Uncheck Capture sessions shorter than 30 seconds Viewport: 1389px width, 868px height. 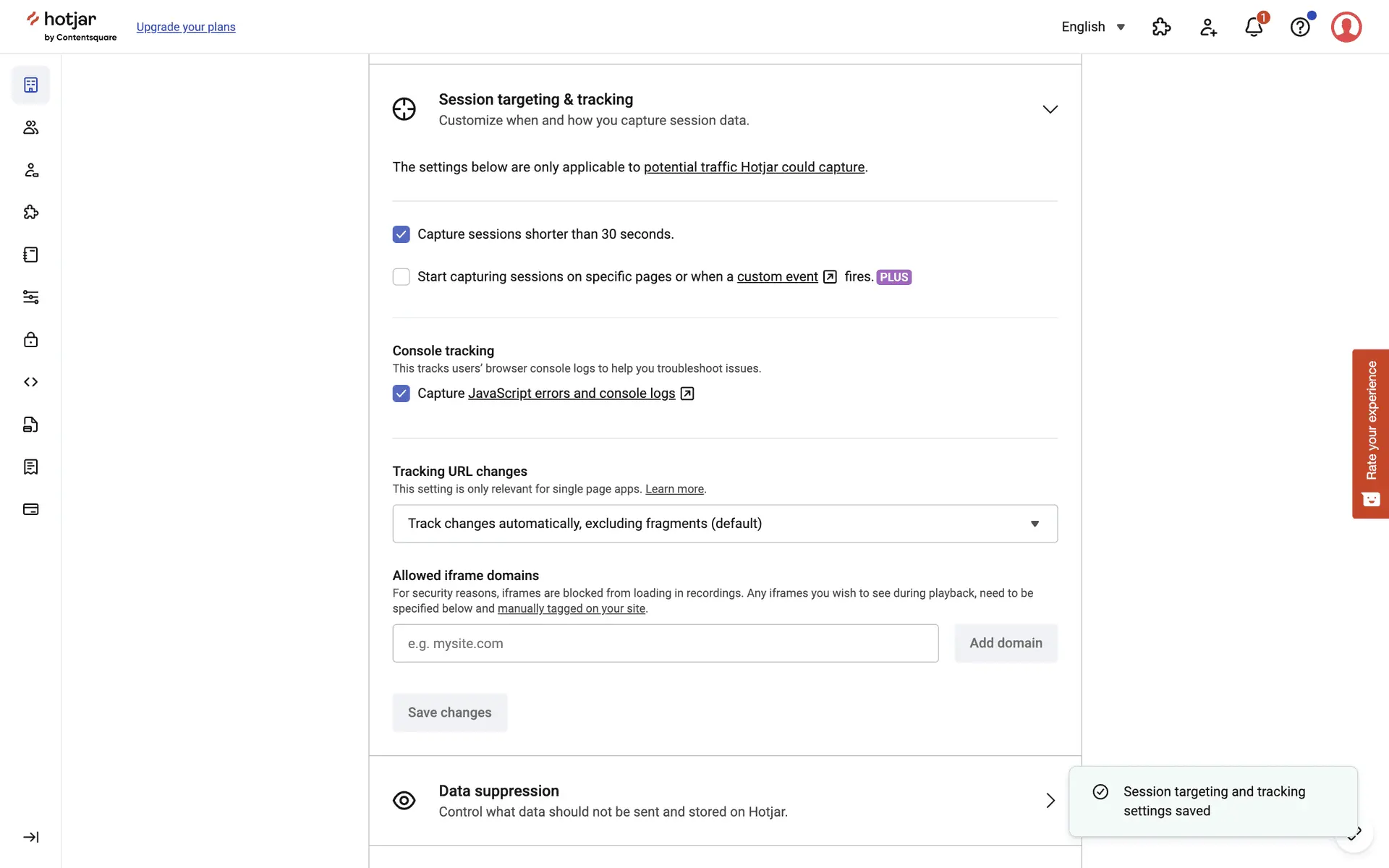coord(401,234)
